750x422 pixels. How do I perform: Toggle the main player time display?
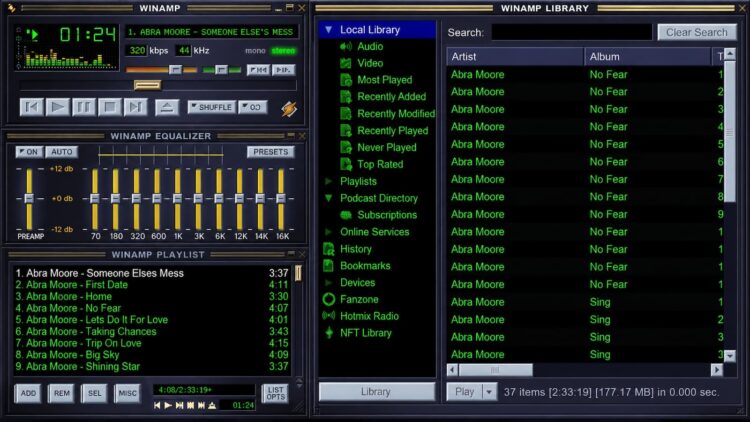pos(88,34)
